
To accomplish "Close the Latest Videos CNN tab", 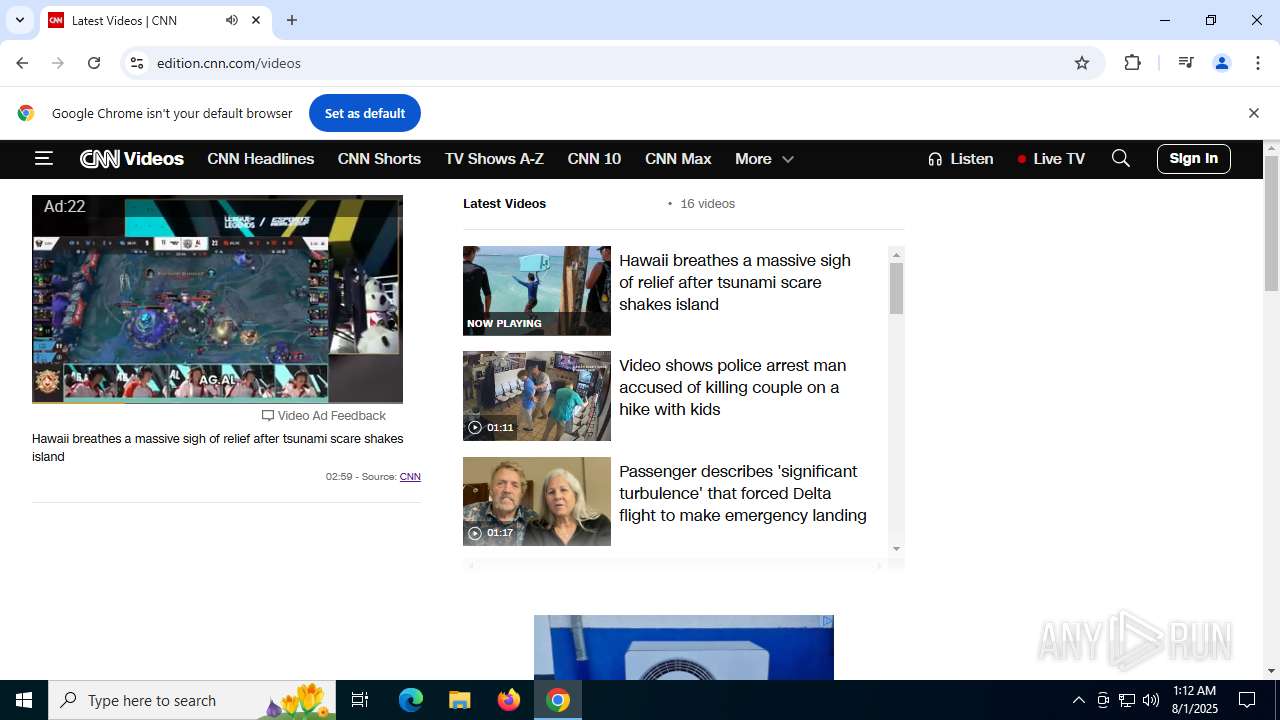I will (x=256, y=20).
